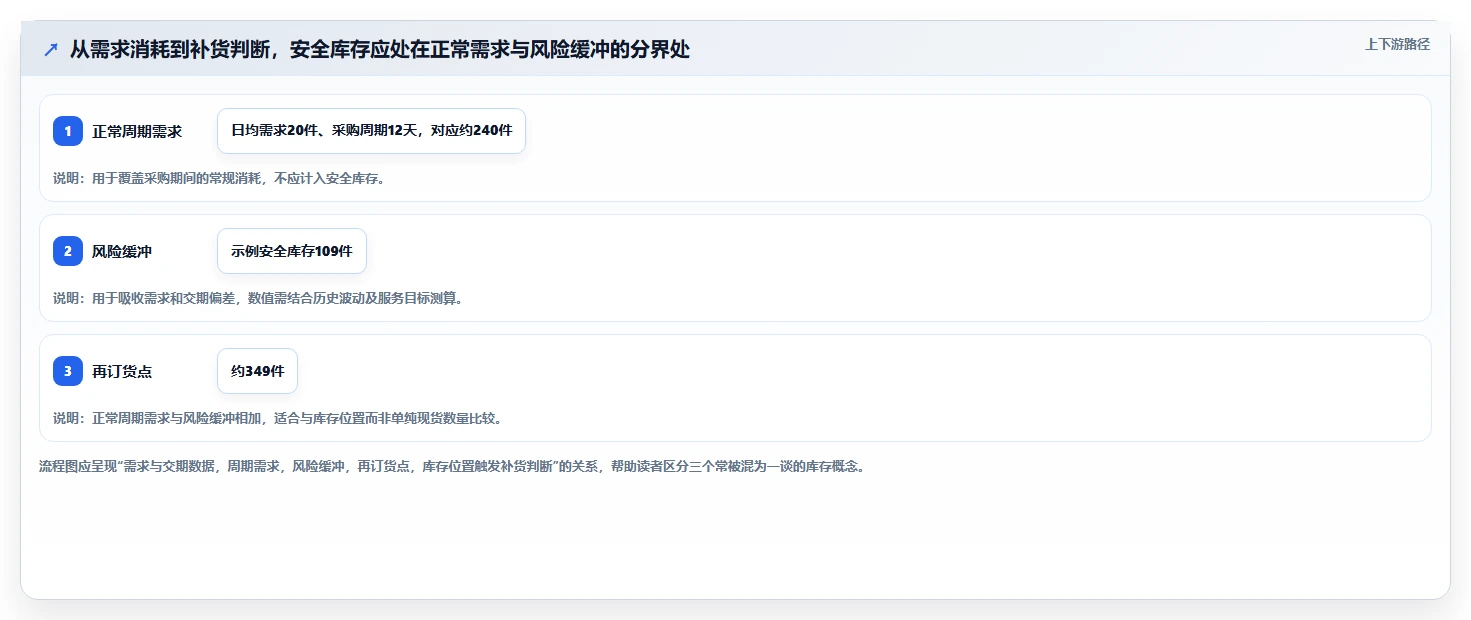Viewport: 1471px width, 620px height.
Task: Click the note 用于覆盖采购期间的常规消耗
Action: pyautogui.click(x=219, y=178)
